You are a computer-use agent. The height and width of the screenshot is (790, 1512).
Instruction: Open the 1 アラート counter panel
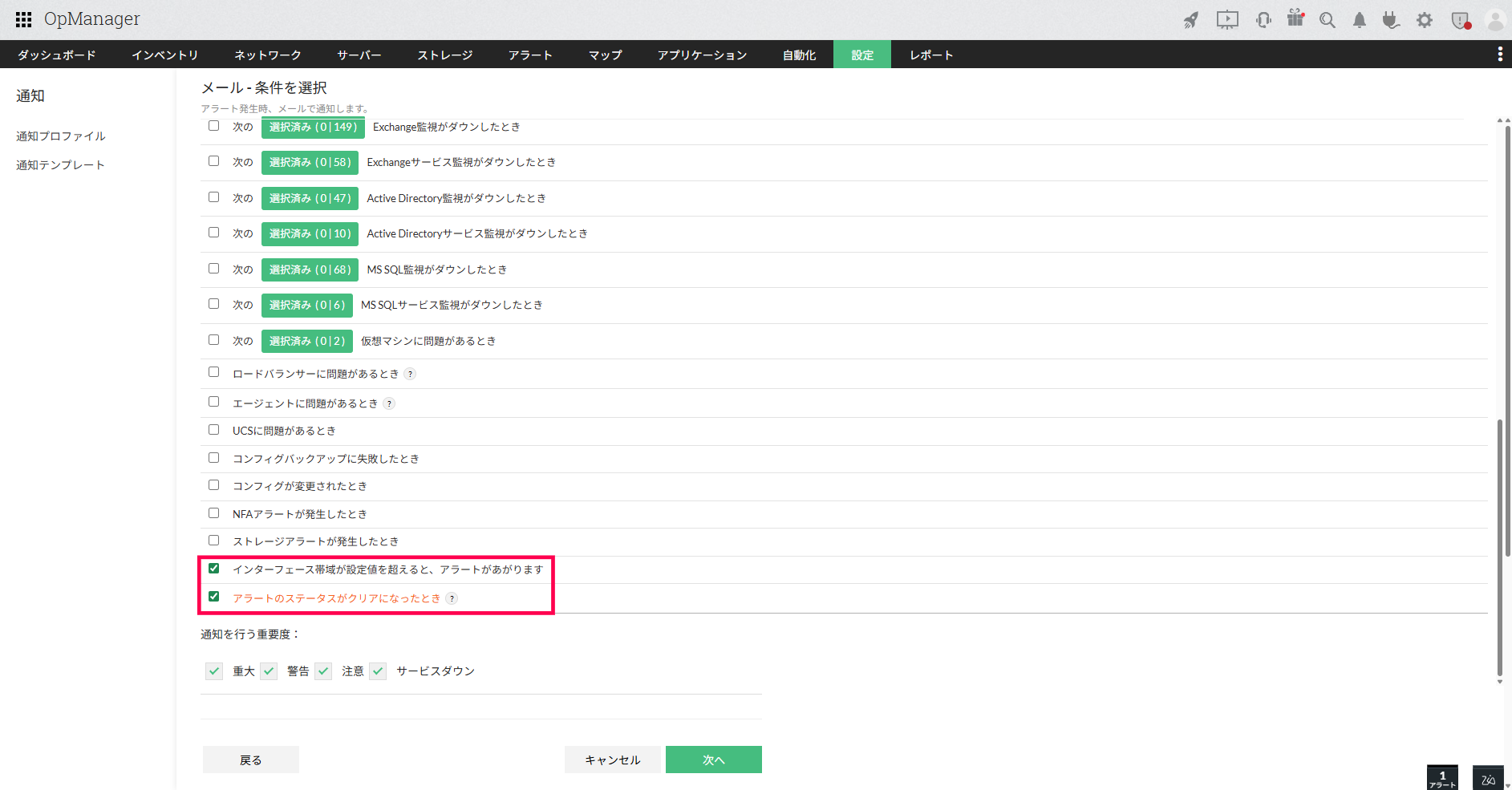tap(1442, 777)
